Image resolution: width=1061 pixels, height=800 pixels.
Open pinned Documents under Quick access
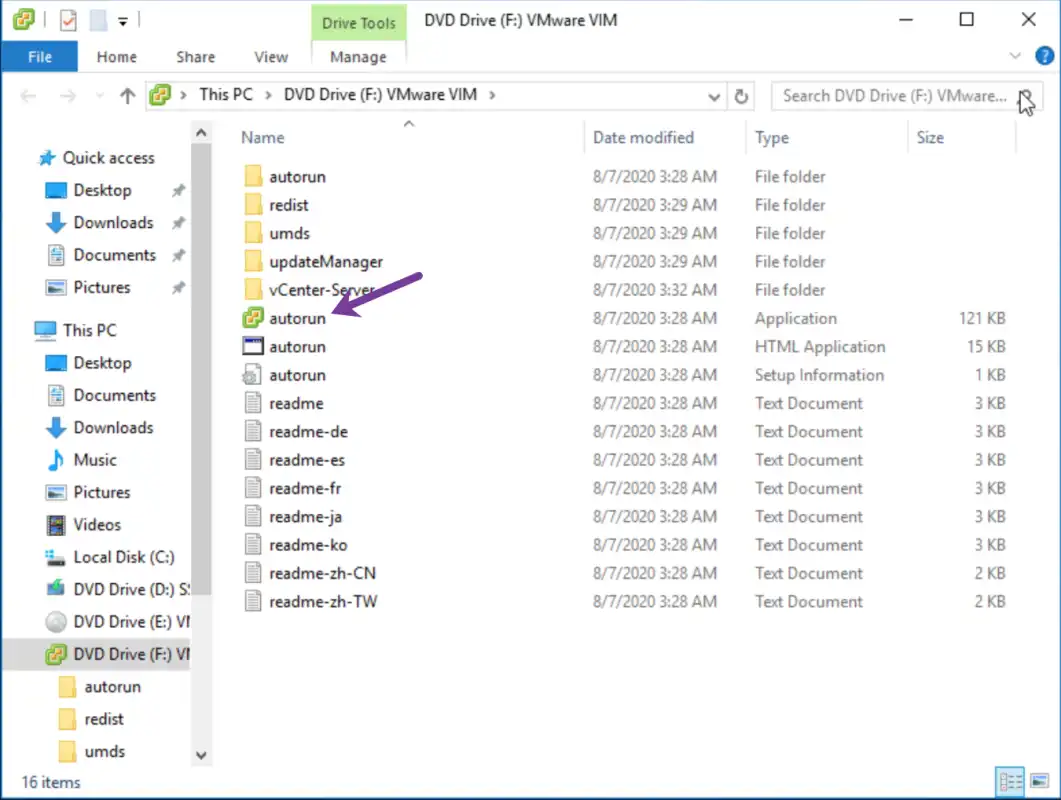114,255
